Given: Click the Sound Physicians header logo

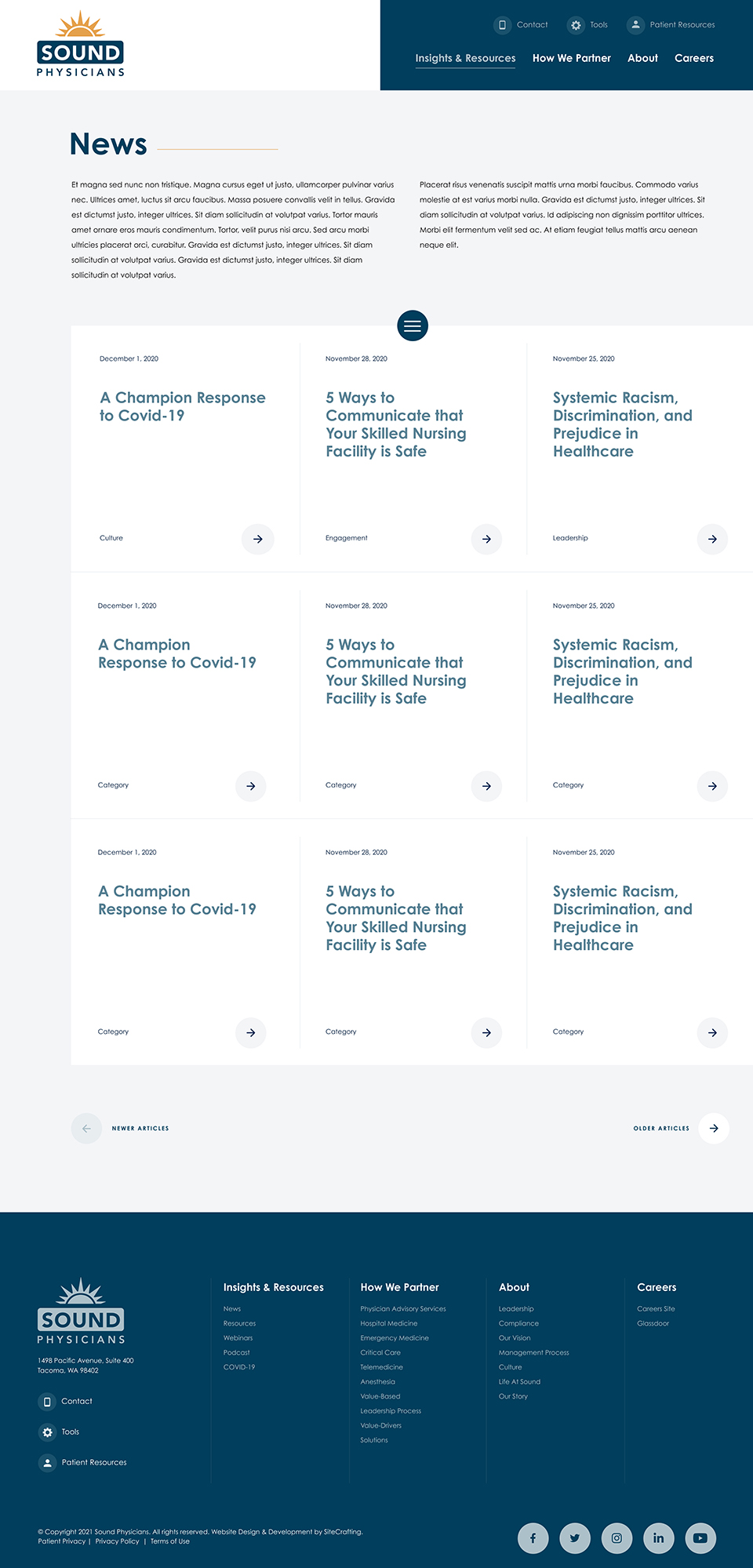Looking at the screenshot, I should coord(81,45).
